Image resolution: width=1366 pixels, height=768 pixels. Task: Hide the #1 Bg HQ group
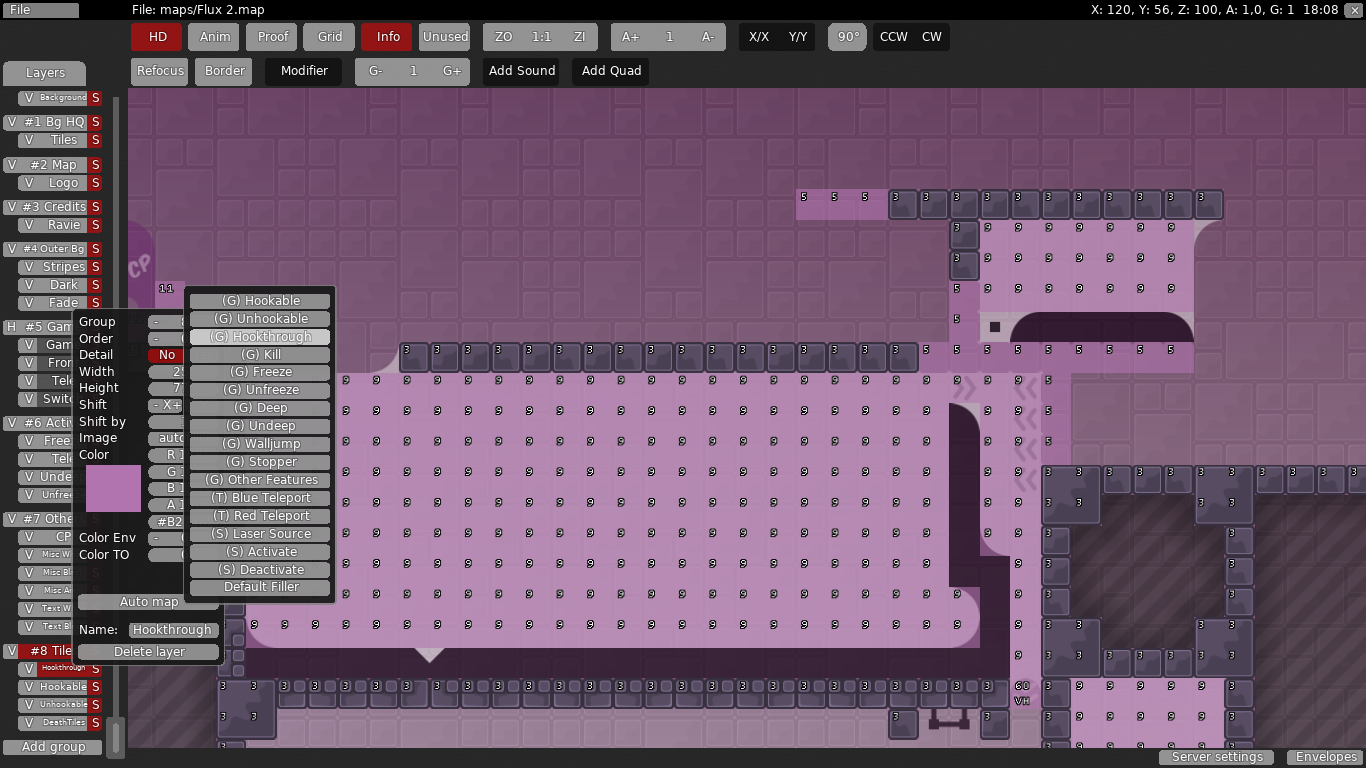click(x=11, y=122)
